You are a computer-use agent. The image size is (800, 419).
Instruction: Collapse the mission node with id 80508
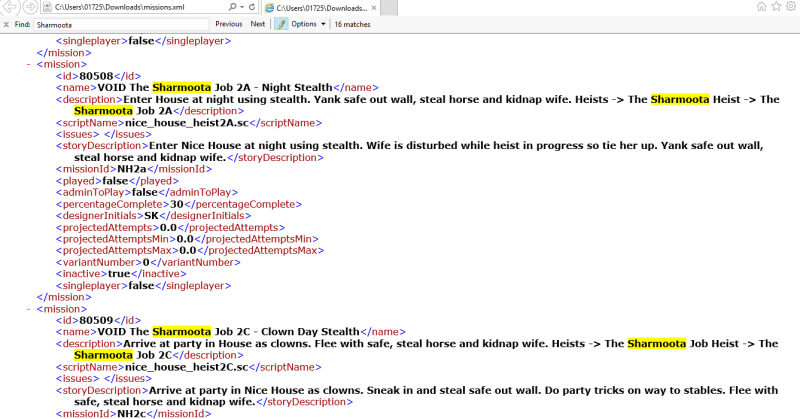coord(26,64)
